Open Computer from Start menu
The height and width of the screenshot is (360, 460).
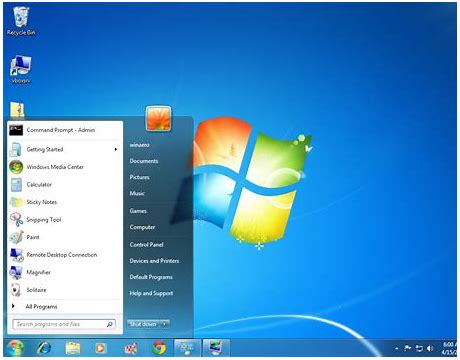[x=142, y=227]
